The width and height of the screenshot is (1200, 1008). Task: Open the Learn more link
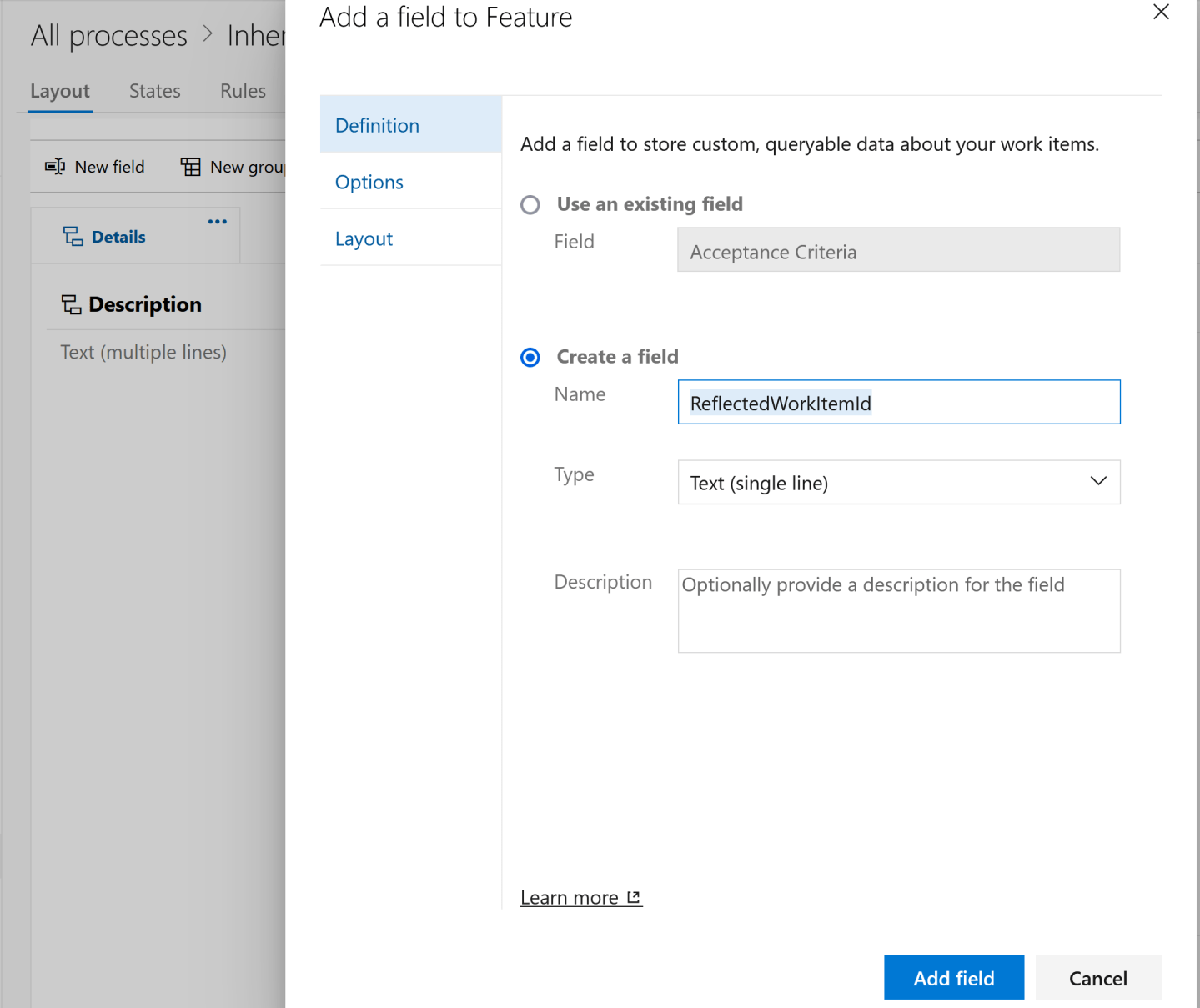click(570, 896)
